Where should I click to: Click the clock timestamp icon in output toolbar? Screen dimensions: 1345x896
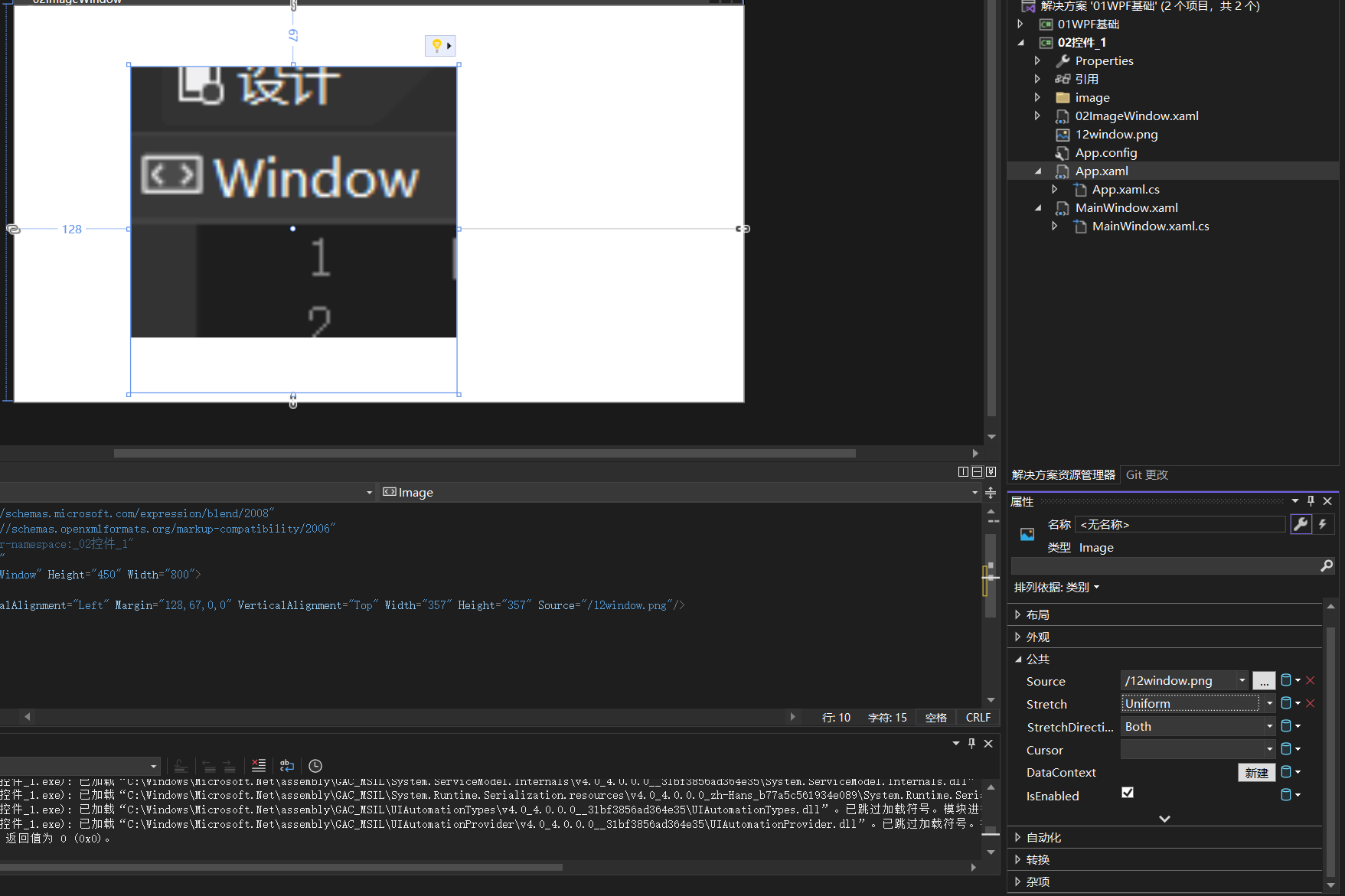[315, 765]
